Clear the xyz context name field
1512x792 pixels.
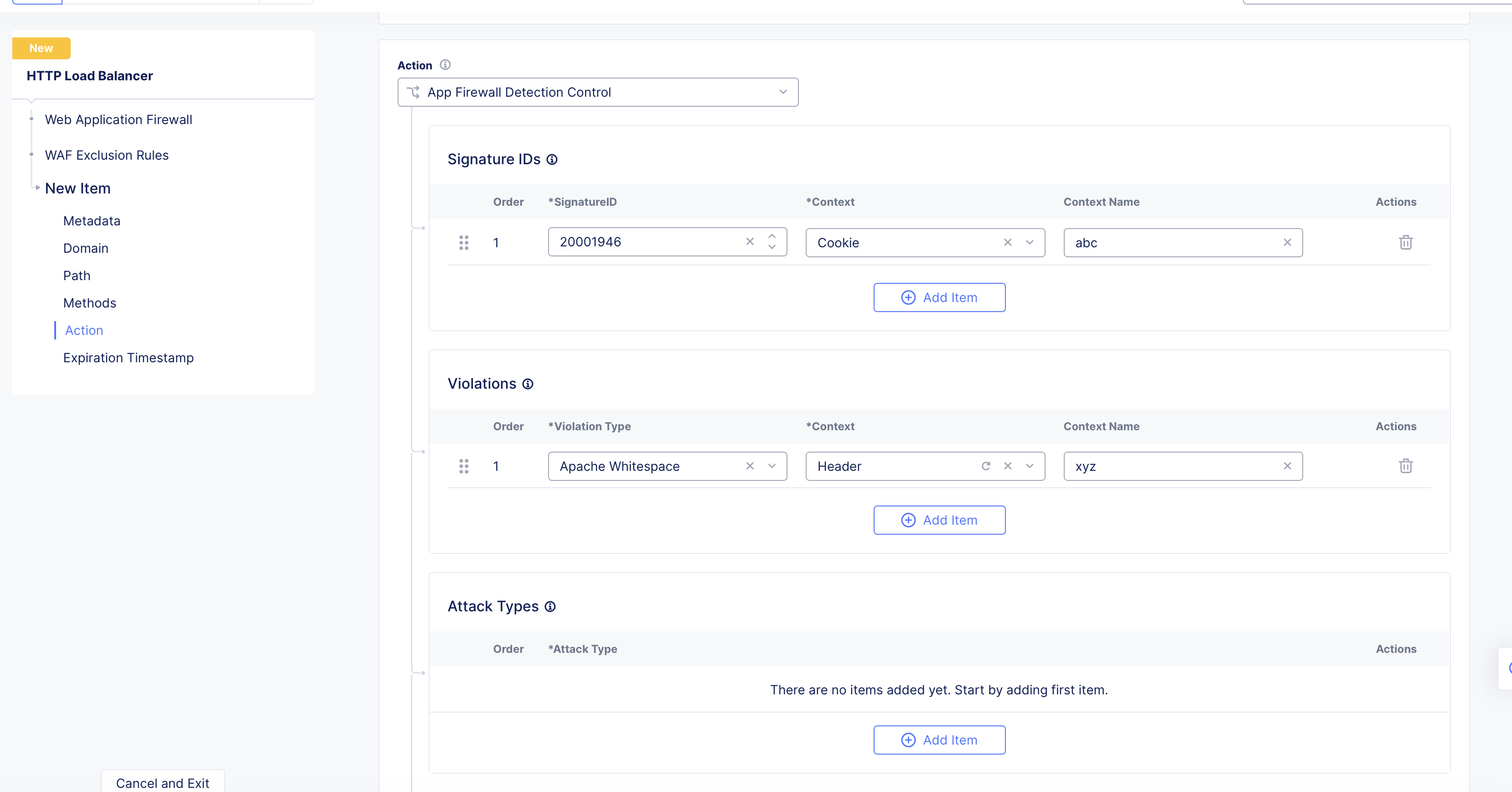[1287, 466]
